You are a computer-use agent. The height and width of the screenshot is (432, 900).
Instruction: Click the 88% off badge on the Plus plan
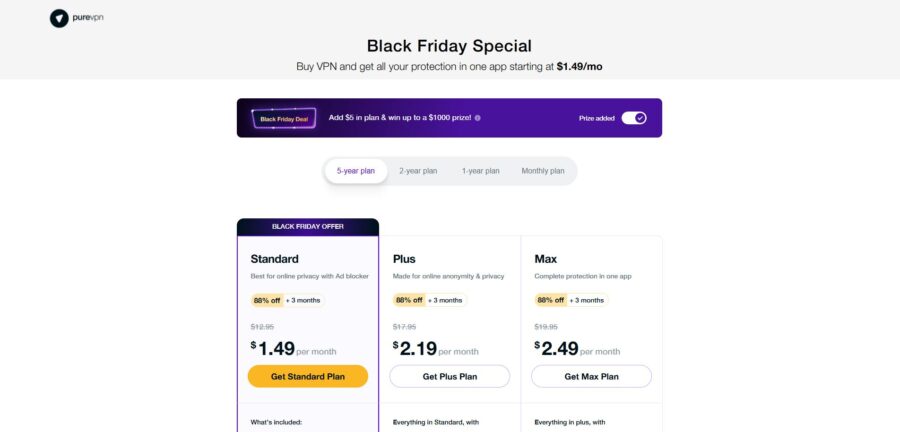pyautogui.click(x=409, y=300)
